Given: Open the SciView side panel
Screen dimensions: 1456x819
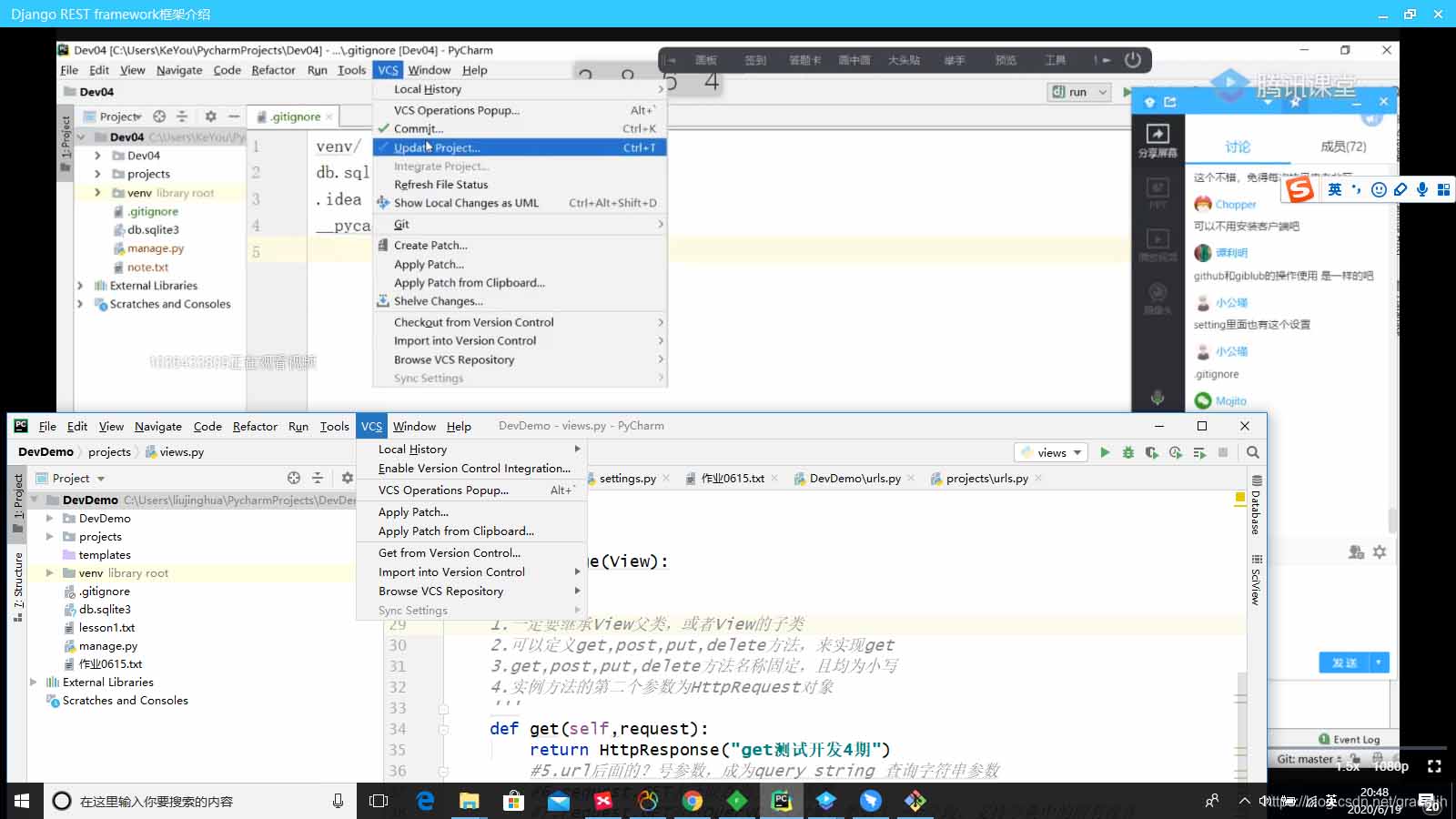Looking at the screenshot, I should tap(1257, 580).
